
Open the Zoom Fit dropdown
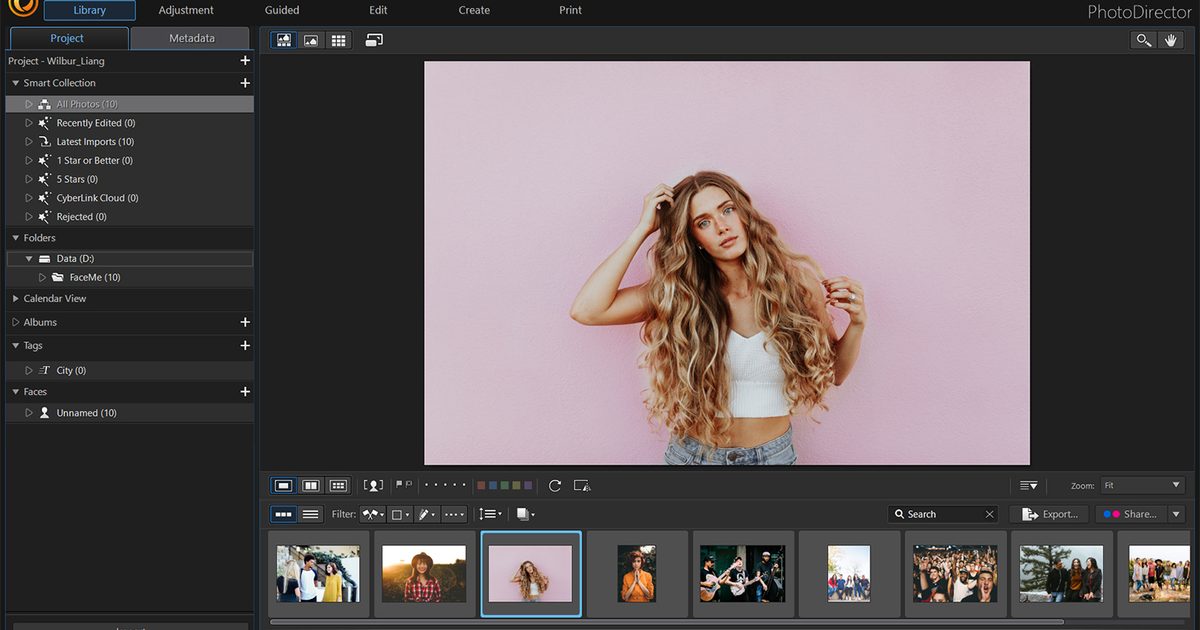pos(1142,485)
